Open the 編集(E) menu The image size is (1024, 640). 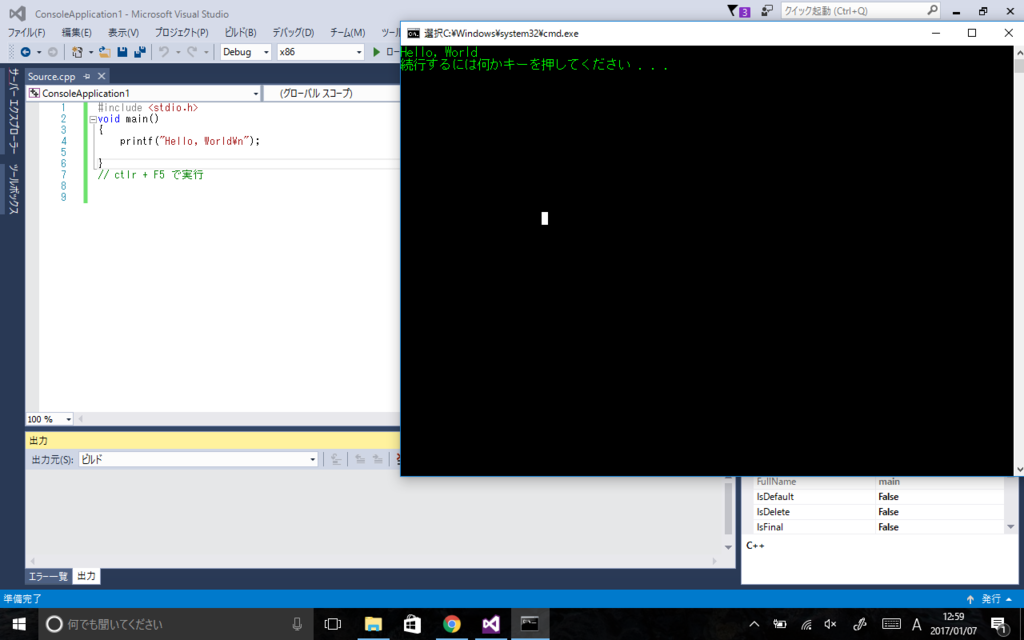[x=76, y=33]
